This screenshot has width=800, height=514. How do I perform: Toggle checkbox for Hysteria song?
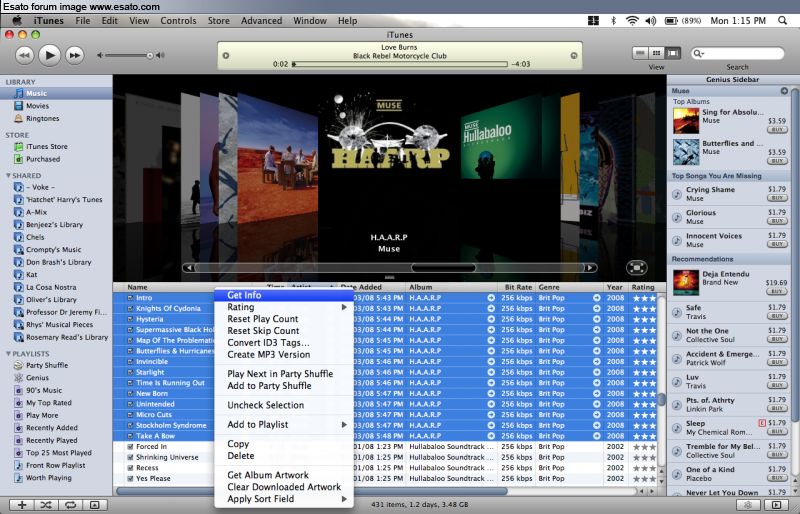pos(130,319)
